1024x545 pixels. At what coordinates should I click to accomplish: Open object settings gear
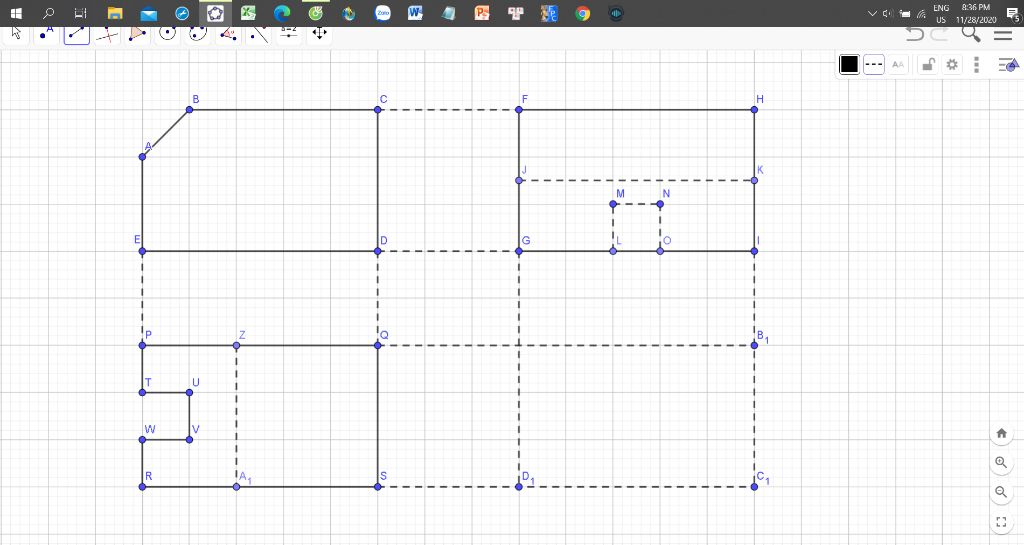pos(952,64)
